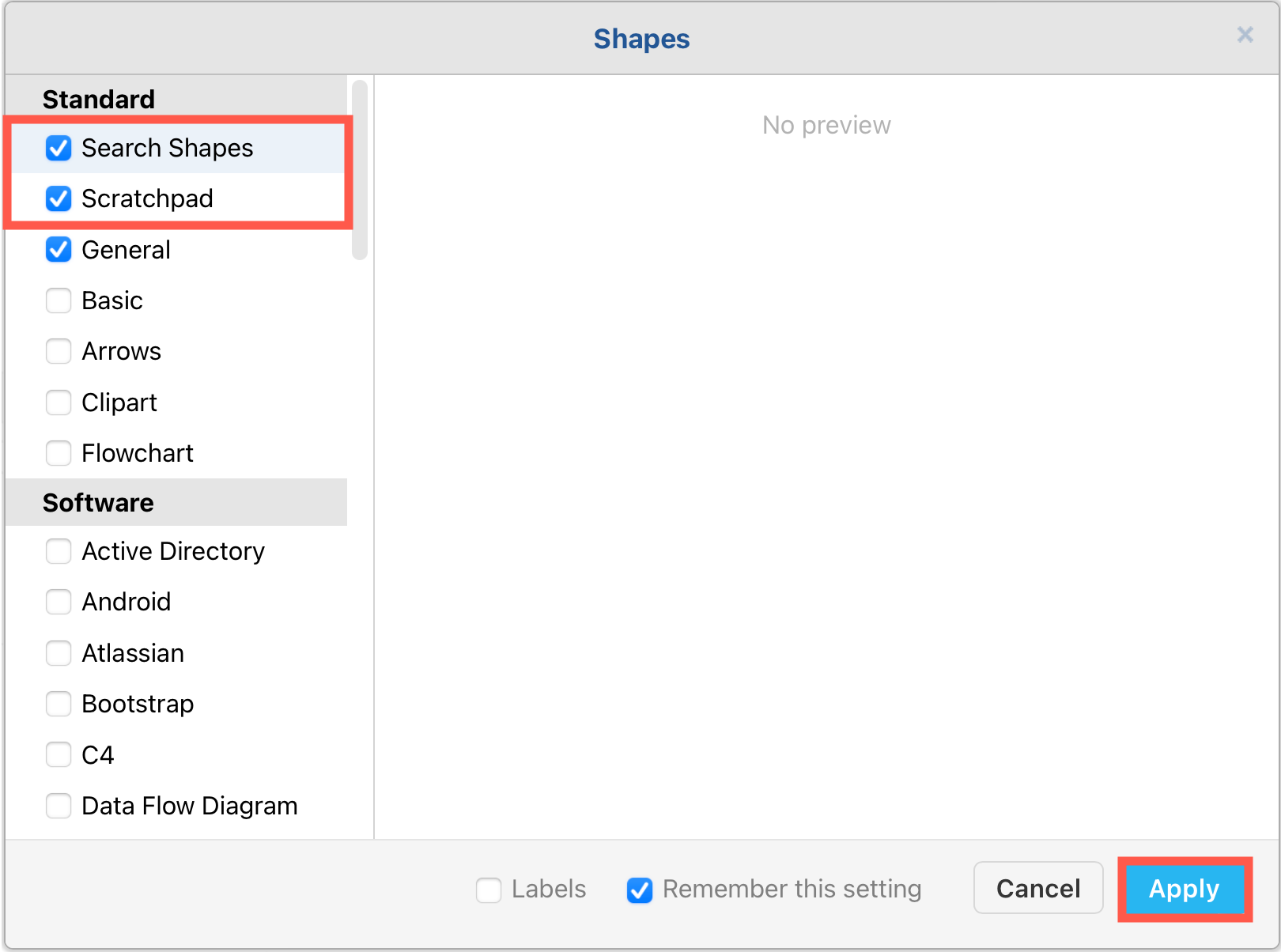
Task: Apply the selected shape libraries
Action: [1184, 889]
